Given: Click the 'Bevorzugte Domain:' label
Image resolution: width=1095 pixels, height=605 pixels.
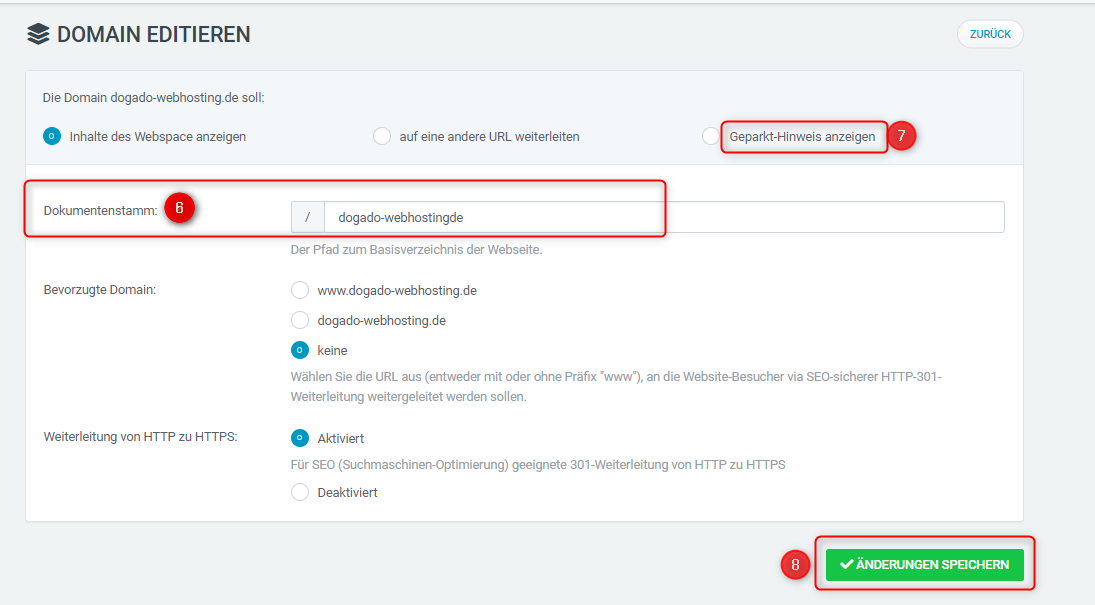Looking at the screenshot, I should 100,289.
